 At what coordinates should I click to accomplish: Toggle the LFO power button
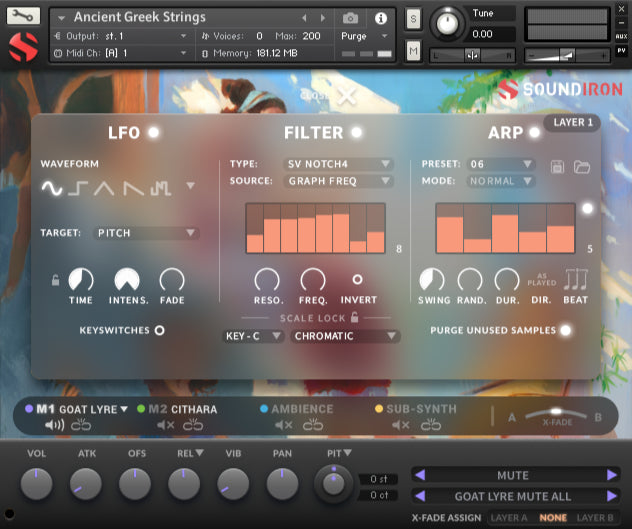154,132
